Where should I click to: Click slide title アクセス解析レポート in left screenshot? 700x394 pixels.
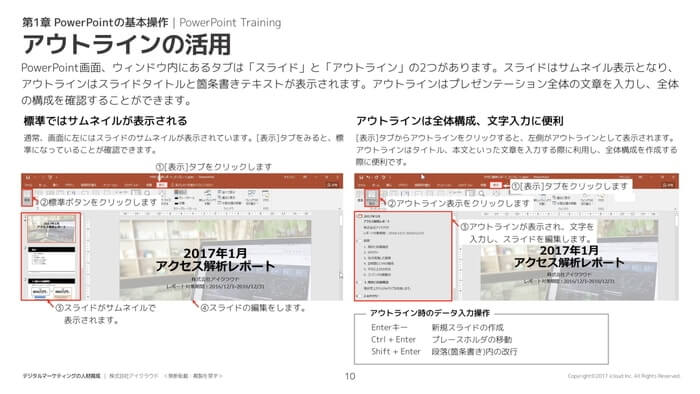click(x=215, y=266)
